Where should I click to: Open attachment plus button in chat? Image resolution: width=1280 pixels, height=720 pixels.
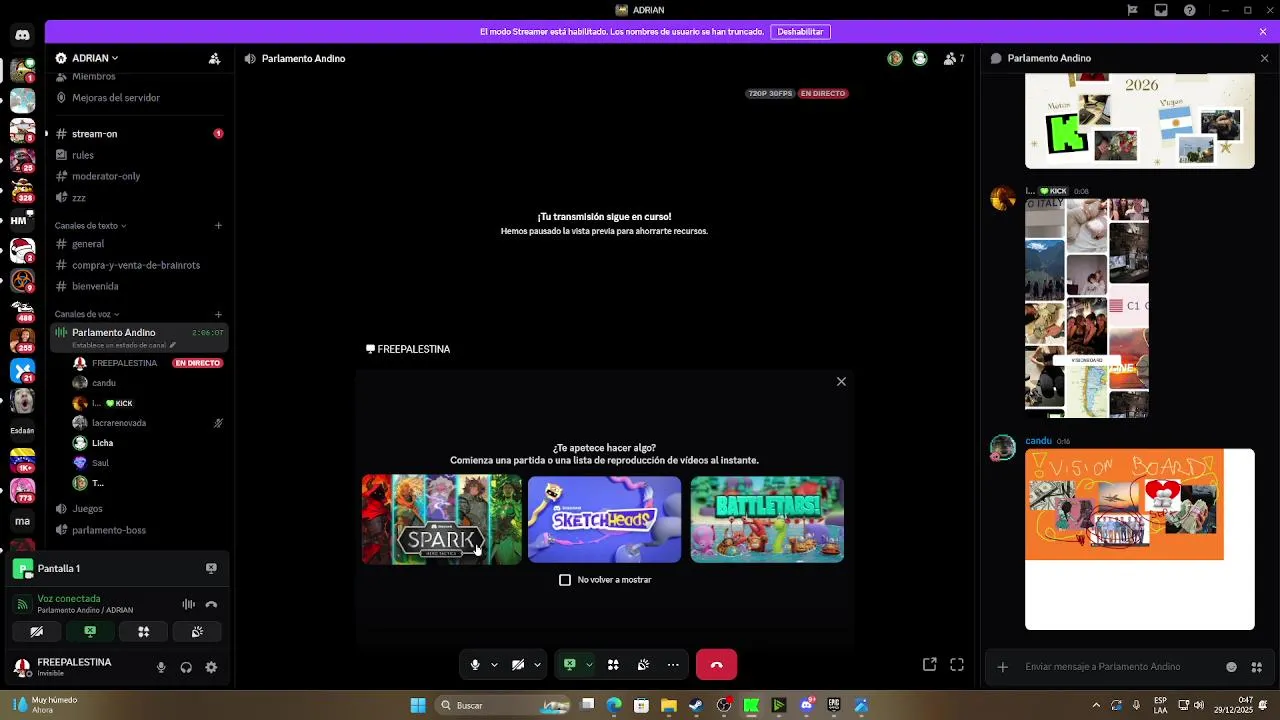click(1003, 667)
